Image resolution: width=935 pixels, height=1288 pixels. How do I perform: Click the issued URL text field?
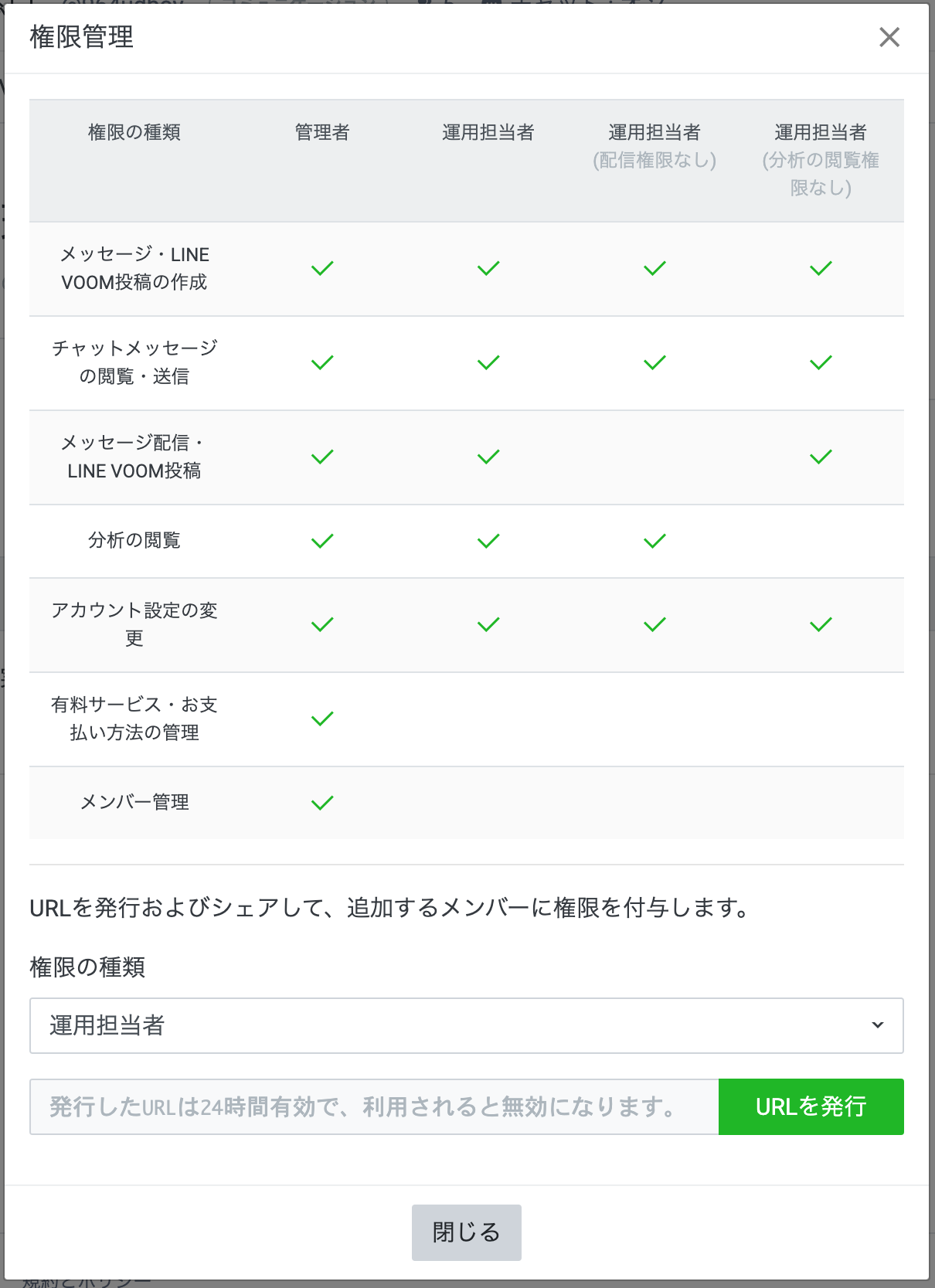pos(374,1106)
